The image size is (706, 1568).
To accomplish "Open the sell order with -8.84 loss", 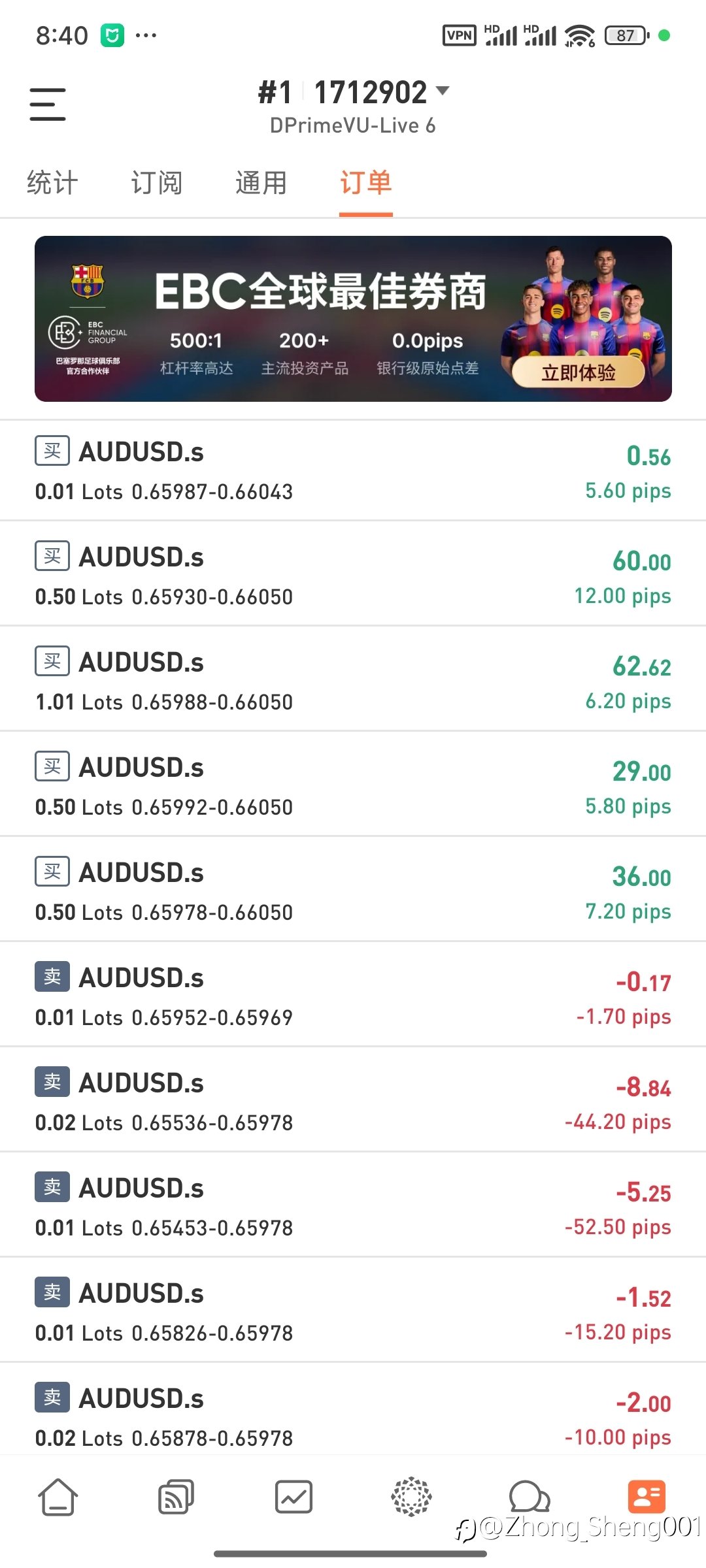I will (353, 1102).
